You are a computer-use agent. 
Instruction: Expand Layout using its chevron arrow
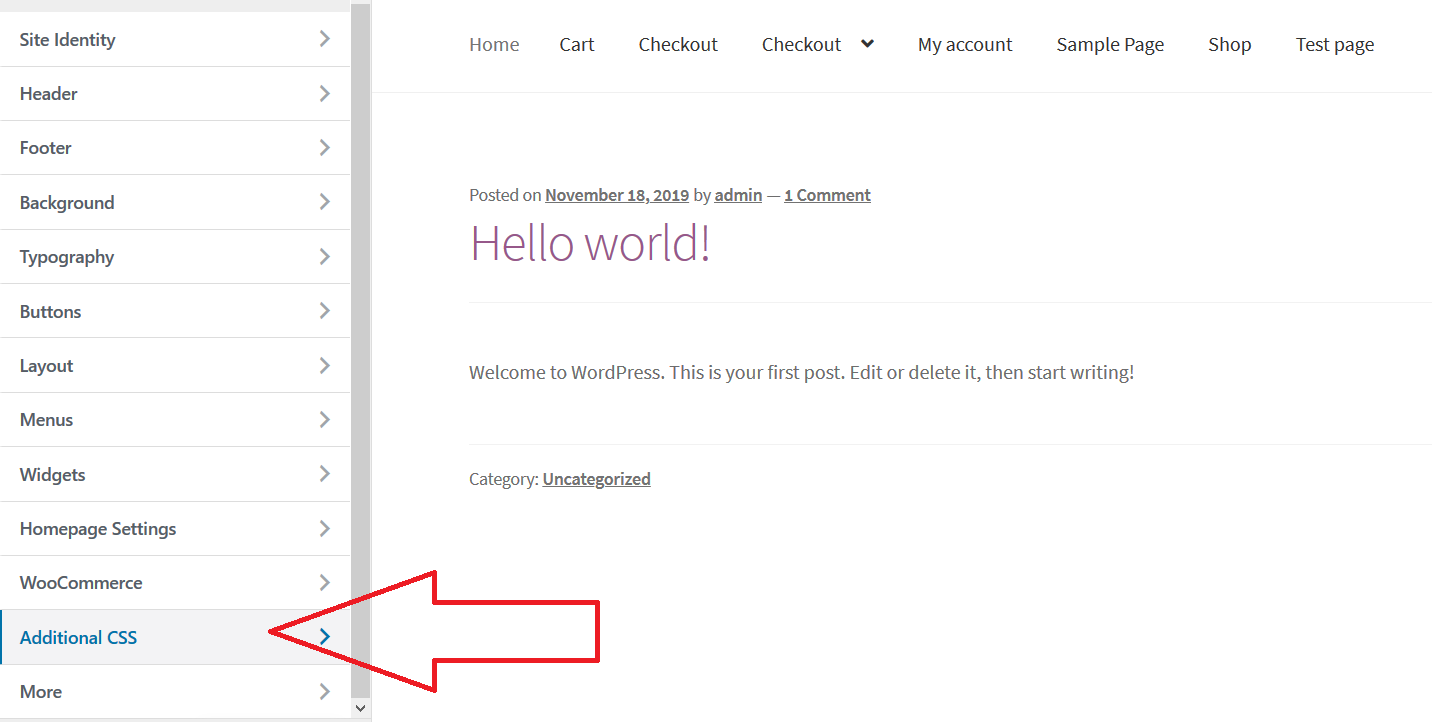pyautogui.click(x=324, y=365)
